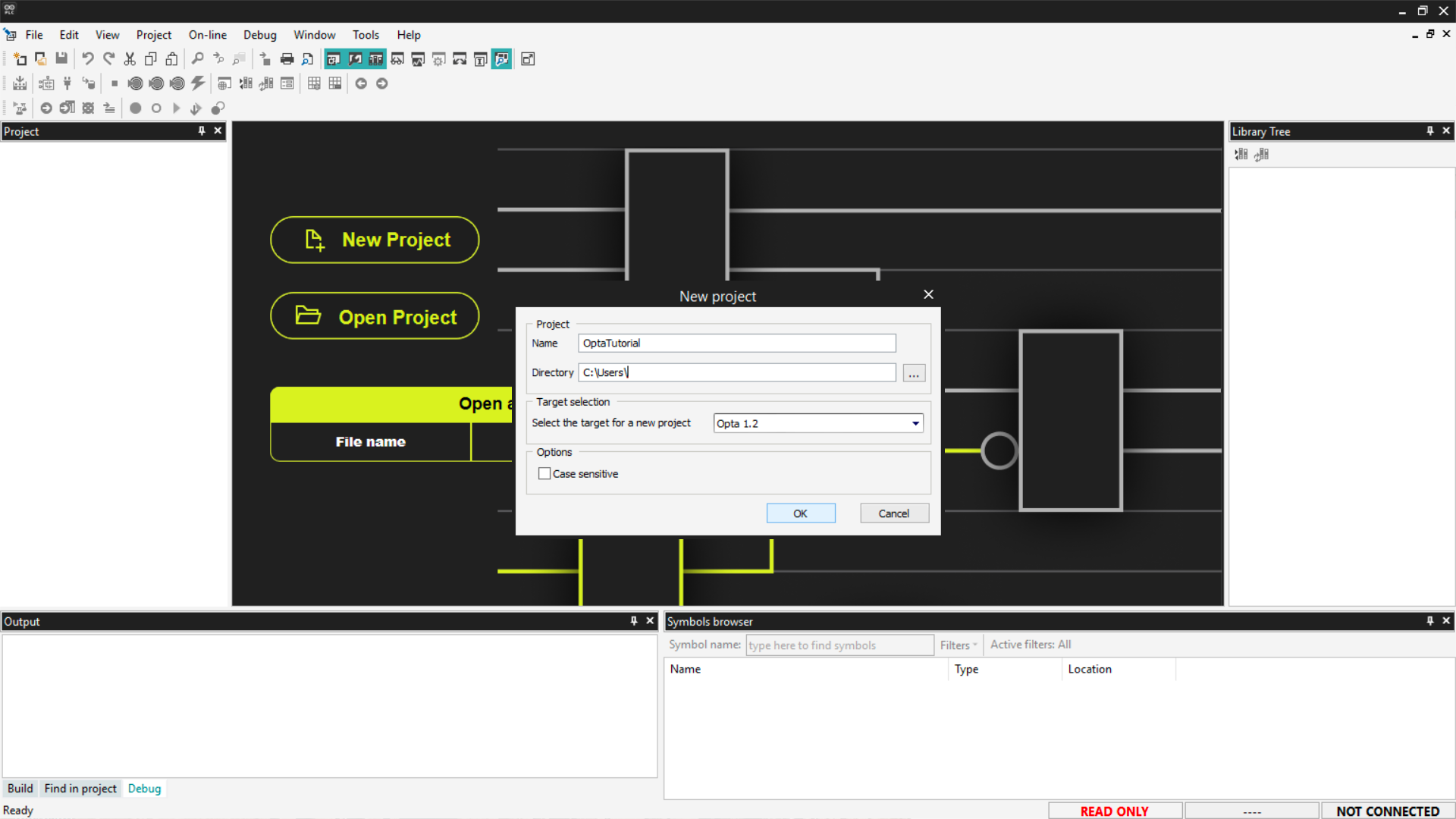The height and width of the screenshot is (819, 1456).
Task: Click the lightning bolt toolbar icon
Action: pos(198,83)
